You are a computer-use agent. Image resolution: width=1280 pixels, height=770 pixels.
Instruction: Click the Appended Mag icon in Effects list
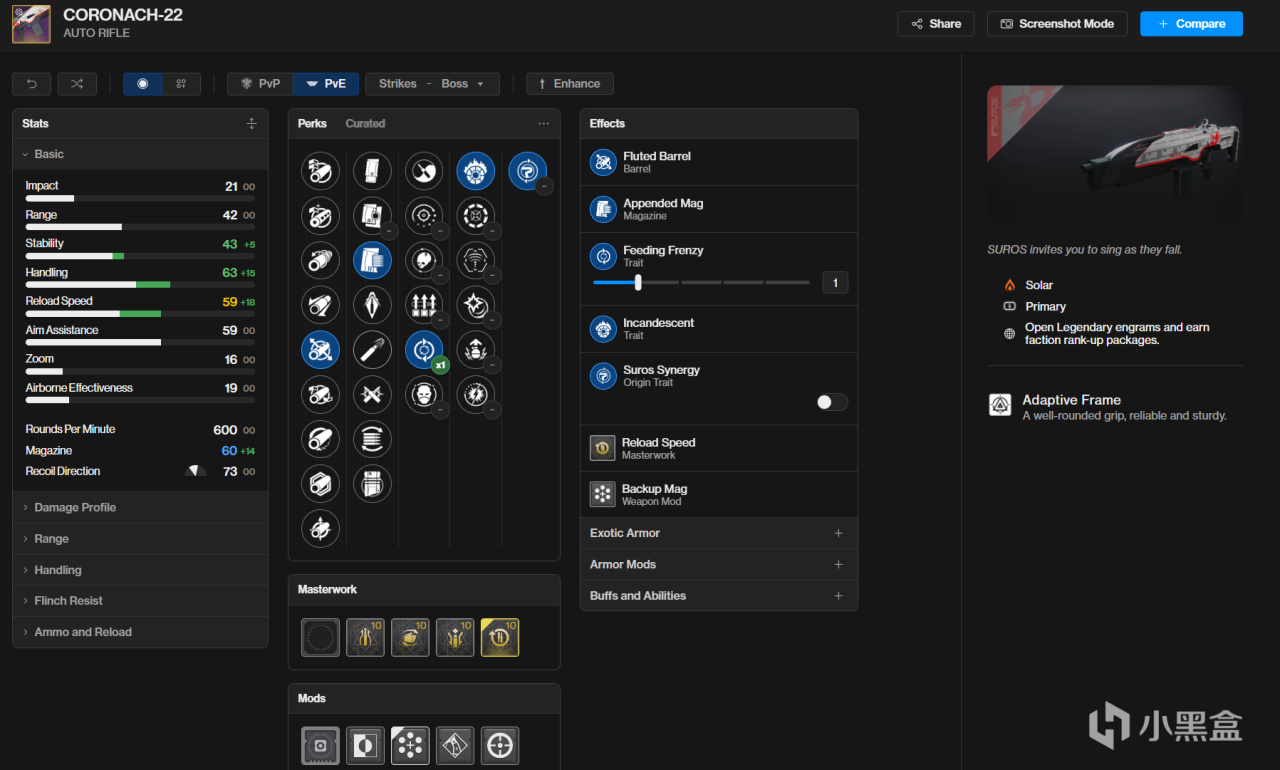(603, 209)
